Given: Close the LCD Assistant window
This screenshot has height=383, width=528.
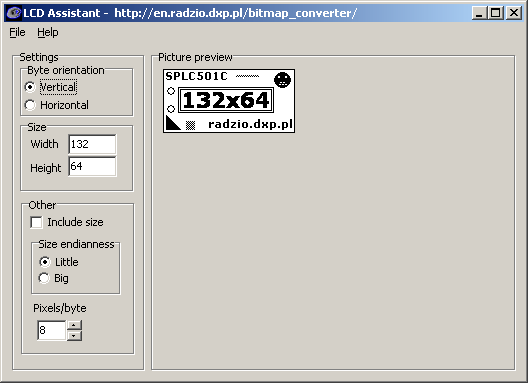Looking at the screenshot, I should 514,13.
